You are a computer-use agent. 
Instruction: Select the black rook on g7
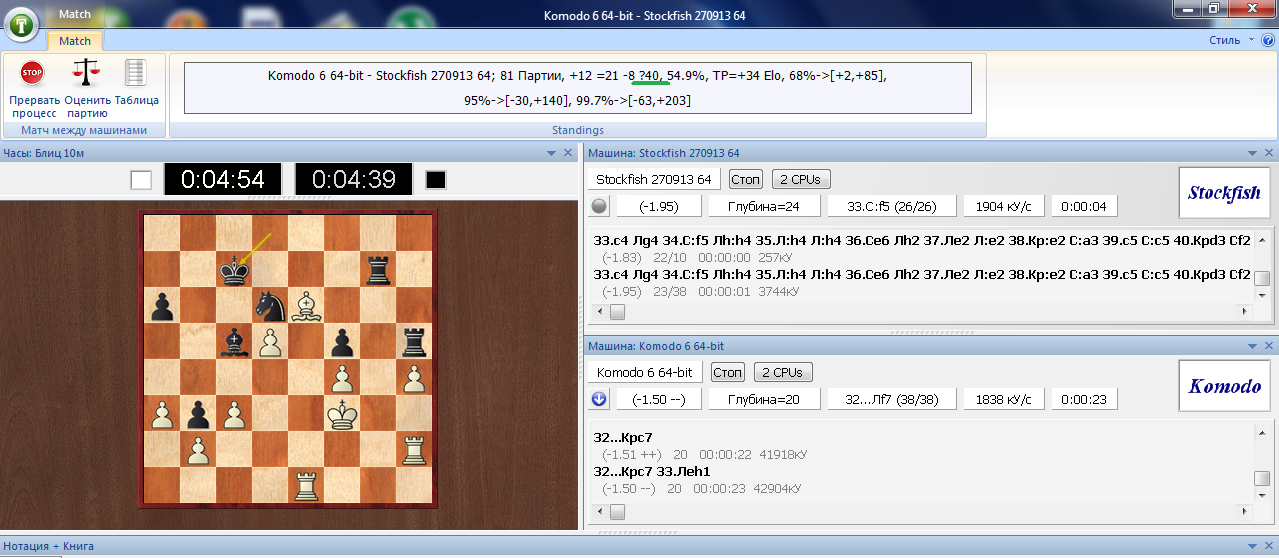pos(380,270)
